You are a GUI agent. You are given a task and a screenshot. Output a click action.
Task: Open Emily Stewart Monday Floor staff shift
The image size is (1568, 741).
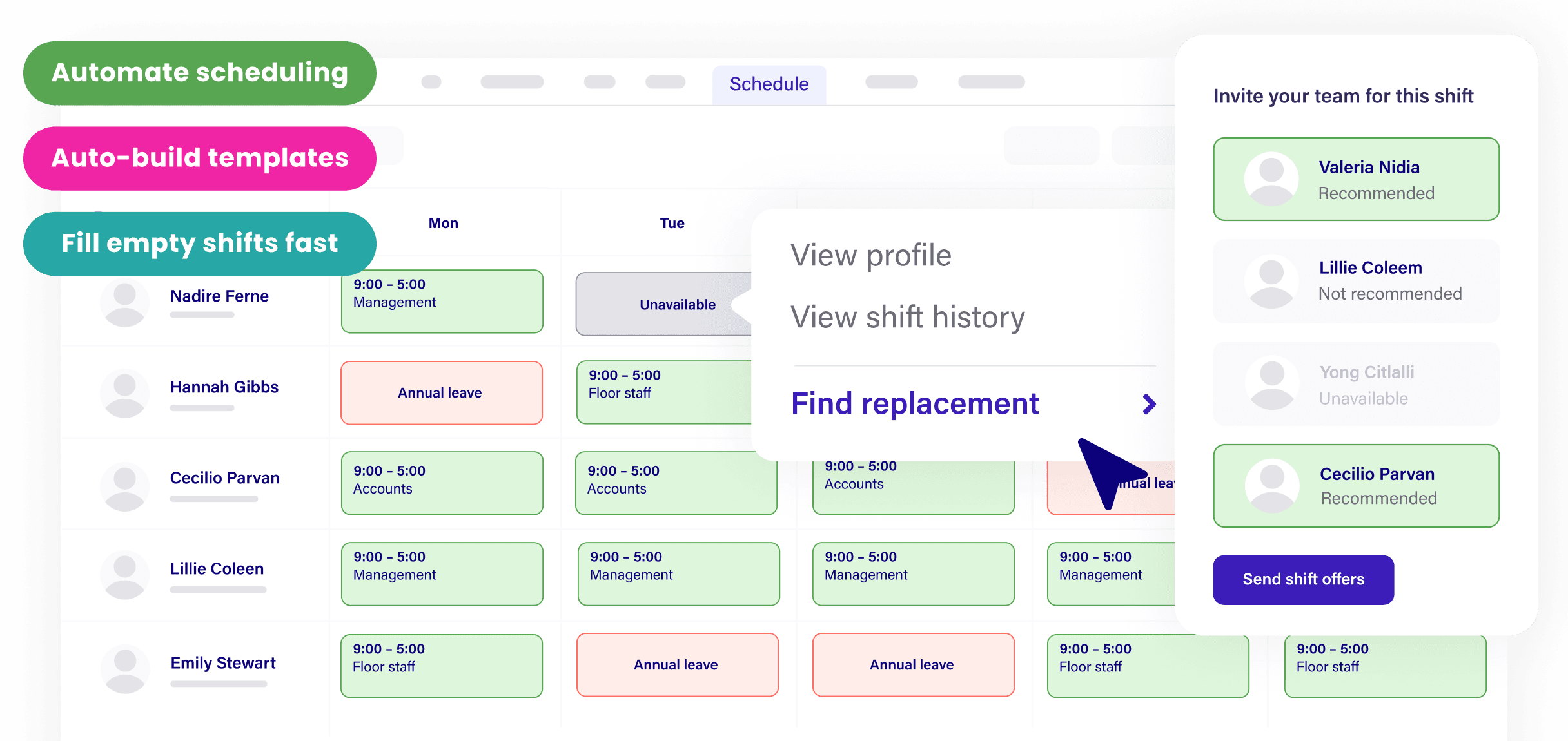coord(441,666)
